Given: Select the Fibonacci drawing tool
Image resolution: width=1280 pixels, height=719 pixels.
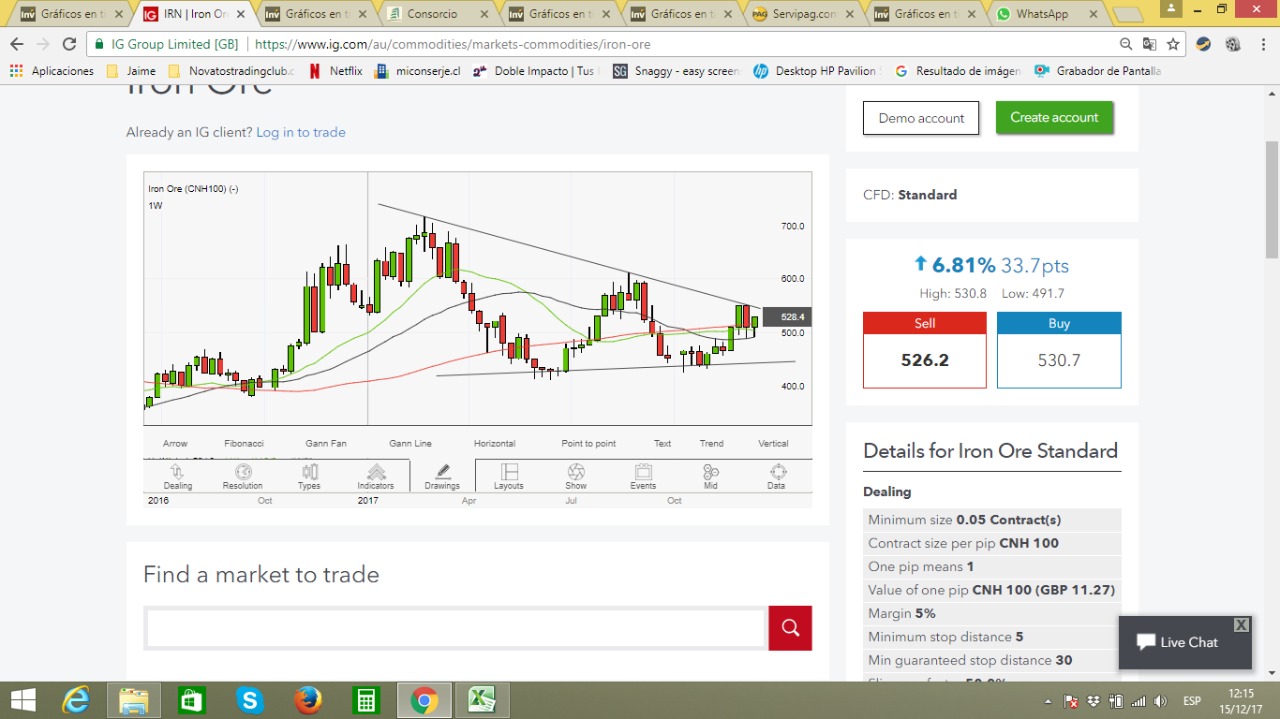Looking at the screenshot, I should point(244,443).
